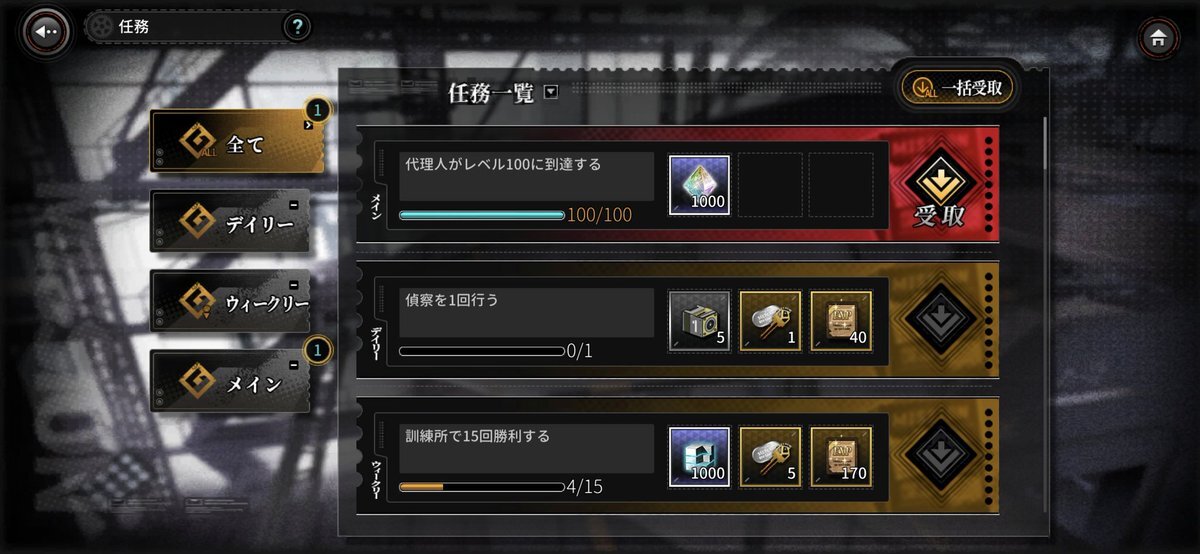Expand the 任務一覧 dropdown arrow
Viewport: 1200px width, 554px height.
click(550, 93)
